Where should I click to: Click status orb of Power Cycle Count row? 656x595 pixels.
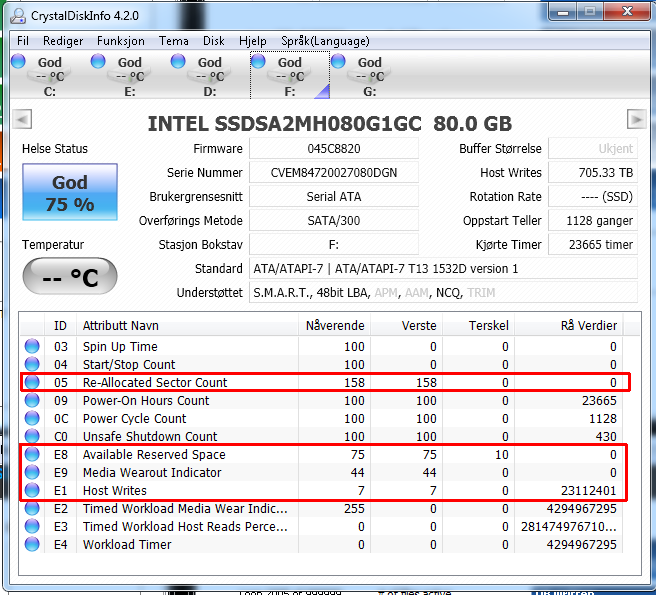[32, 418]
